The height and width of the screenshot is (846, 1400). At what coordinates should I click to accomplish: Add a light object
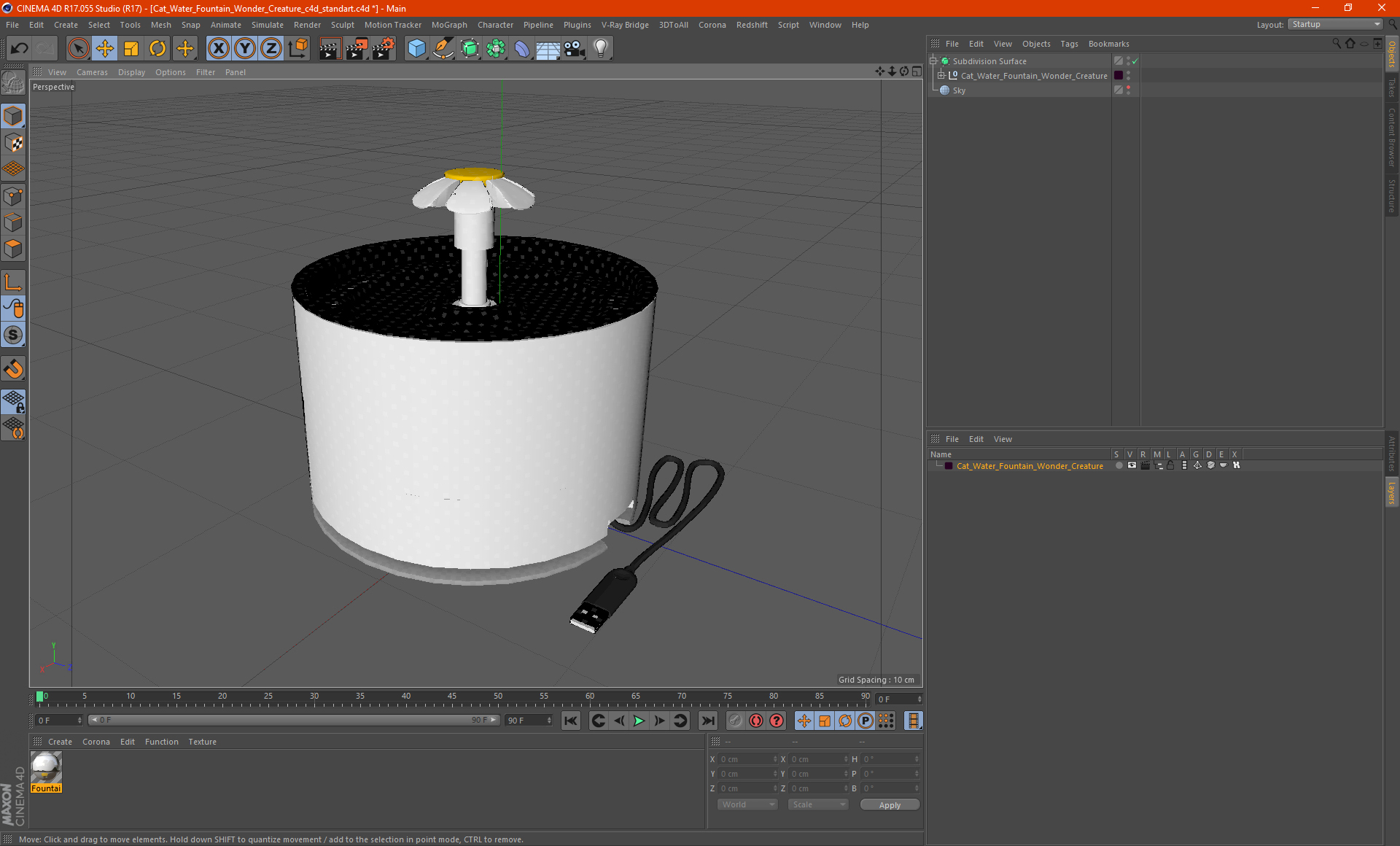point(601,48)
